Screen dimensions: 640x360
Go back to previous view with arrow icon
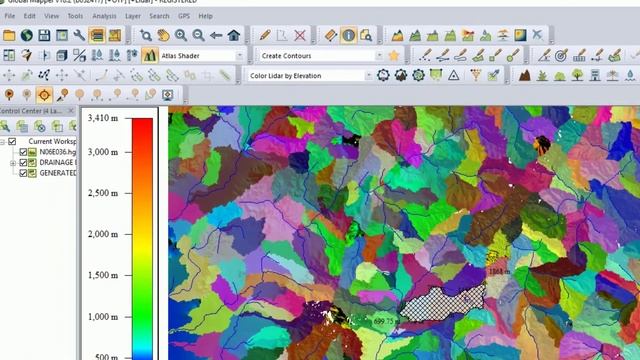[x=216, y=36]
